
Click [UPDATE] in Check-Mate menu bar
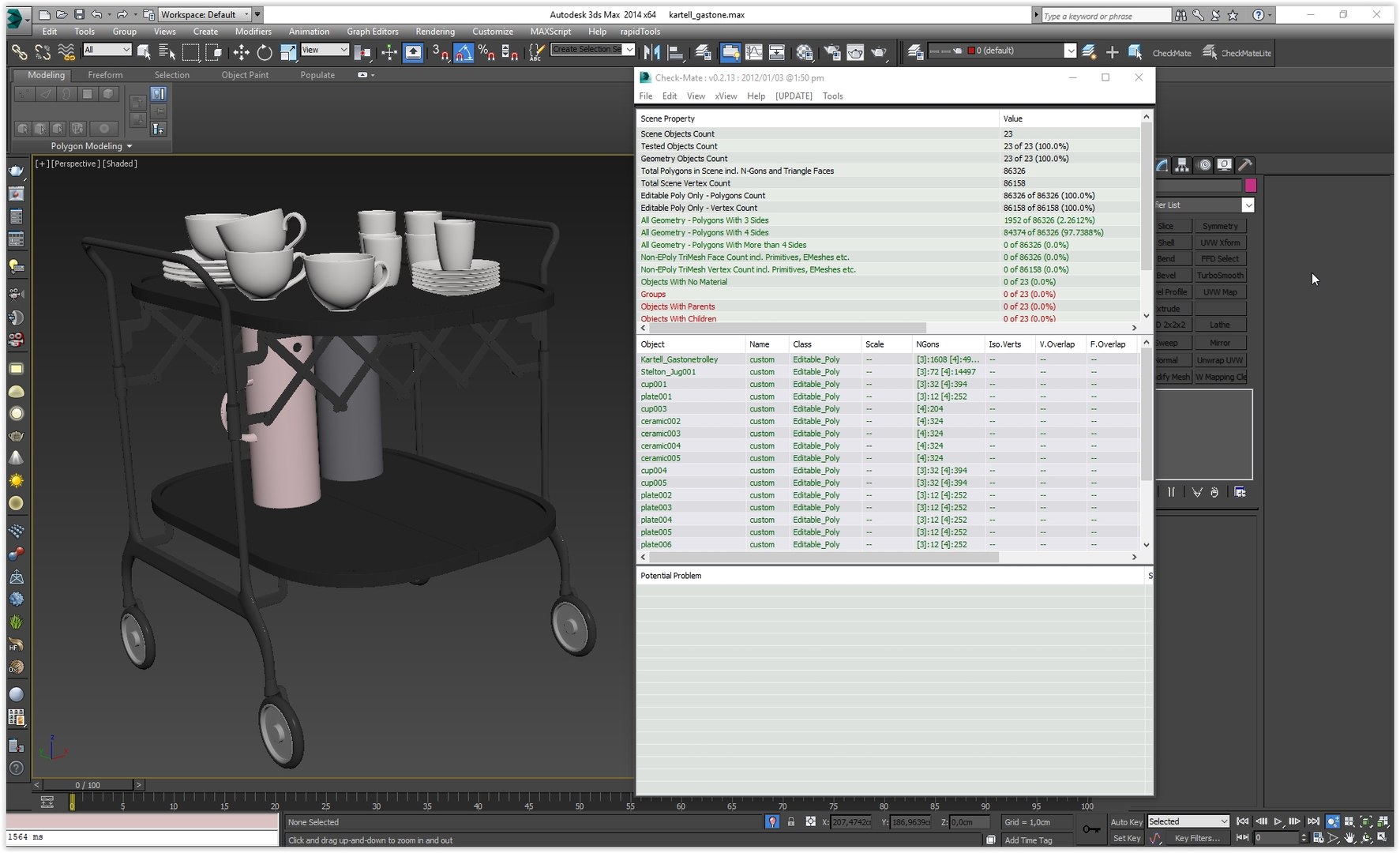(794, 96)
